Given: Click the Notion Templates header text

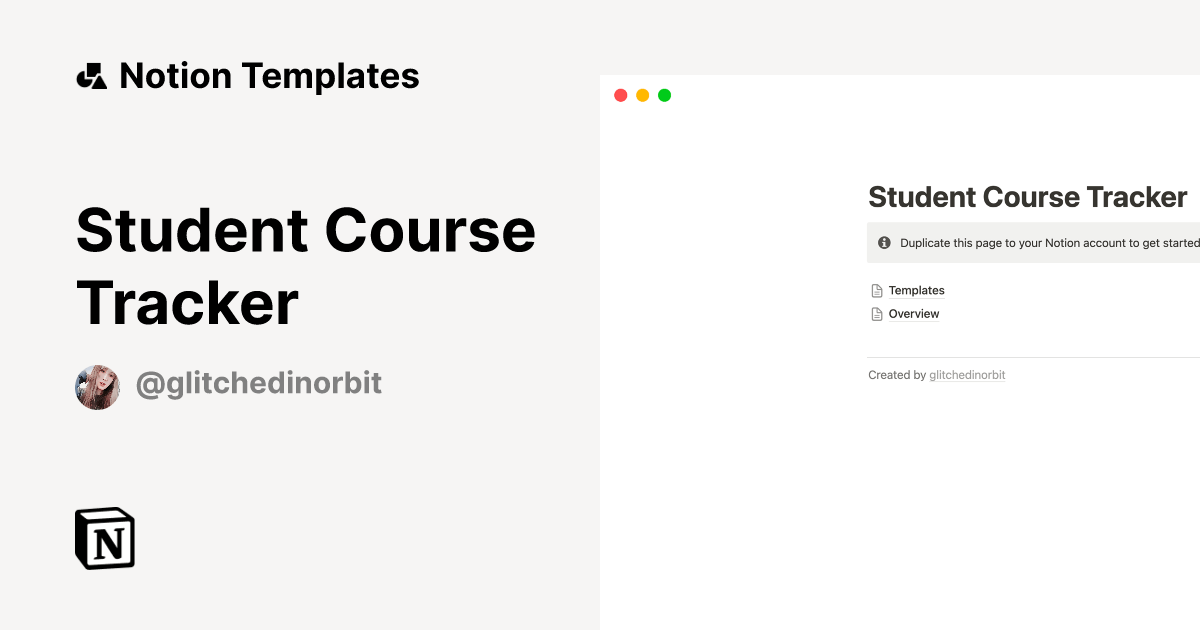Looking at the screenshot, I should coord(269,76).
